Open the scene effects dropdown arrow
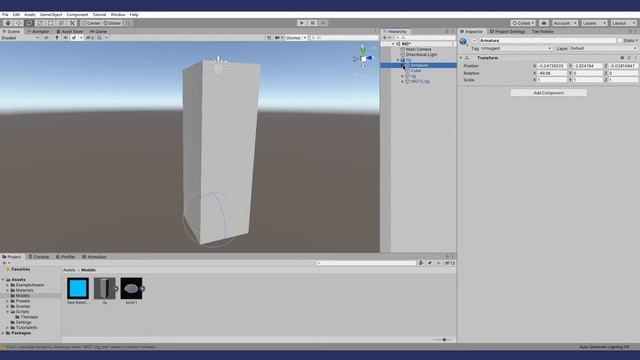Image resolution: width=640 pixels, height=360 pixels. pos(81,38)
